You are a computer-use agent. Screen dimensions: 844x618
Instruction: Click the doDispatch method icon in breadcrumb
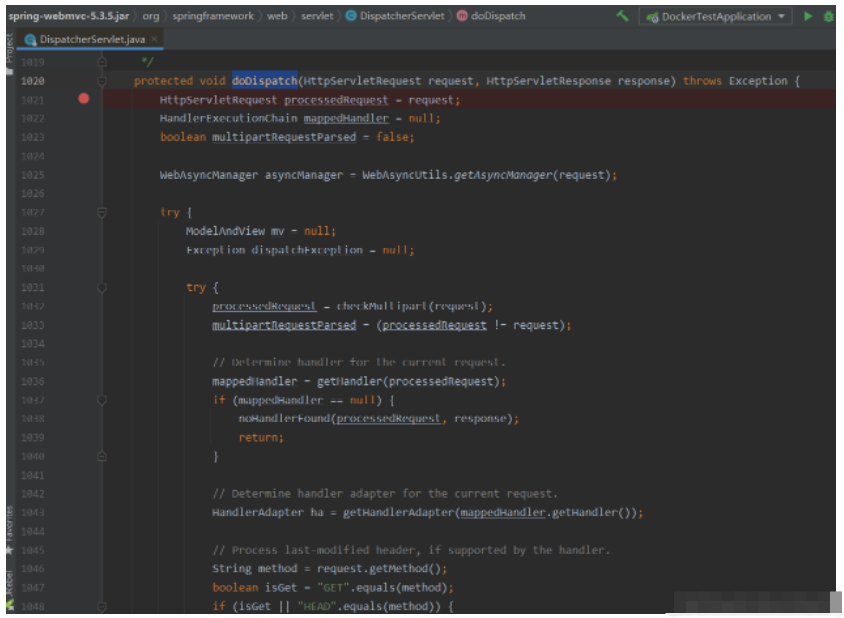point(462,16)
